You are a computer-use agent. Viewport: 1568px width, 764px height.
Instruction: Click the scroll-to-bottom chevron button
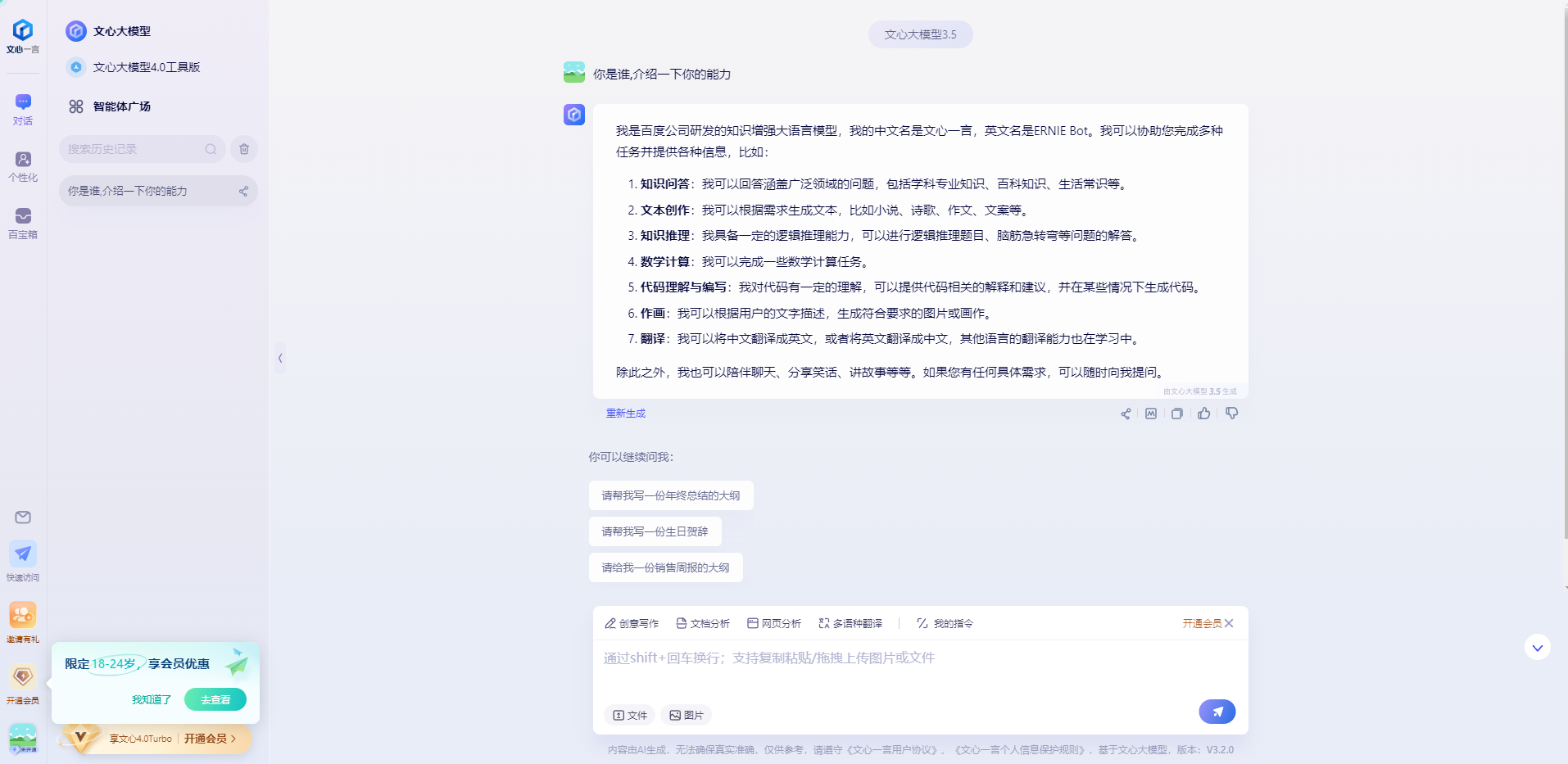[x=1538, y=648]
